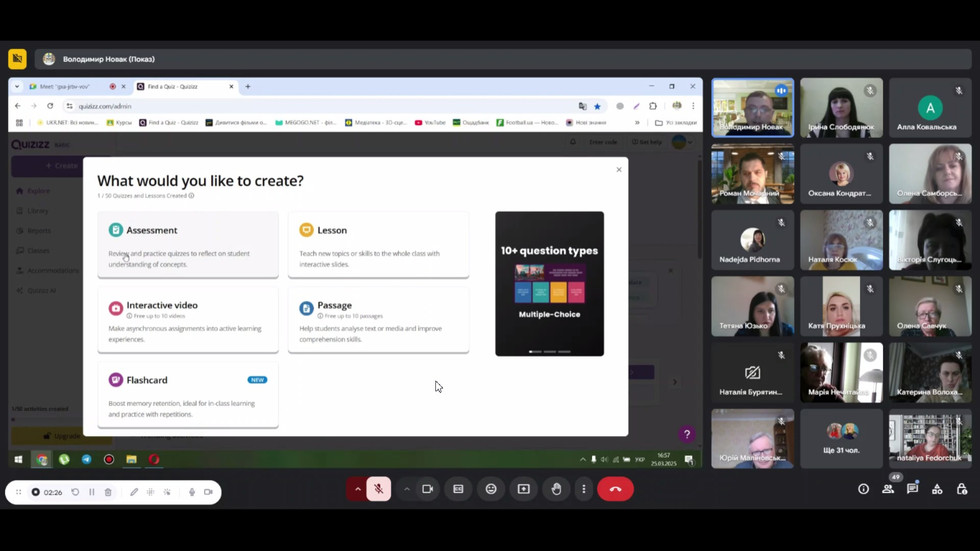Toggle the camera in Meet toolbar
Image resolution: width=980 pixels, height=551 pixels.
tap(428, 489)
